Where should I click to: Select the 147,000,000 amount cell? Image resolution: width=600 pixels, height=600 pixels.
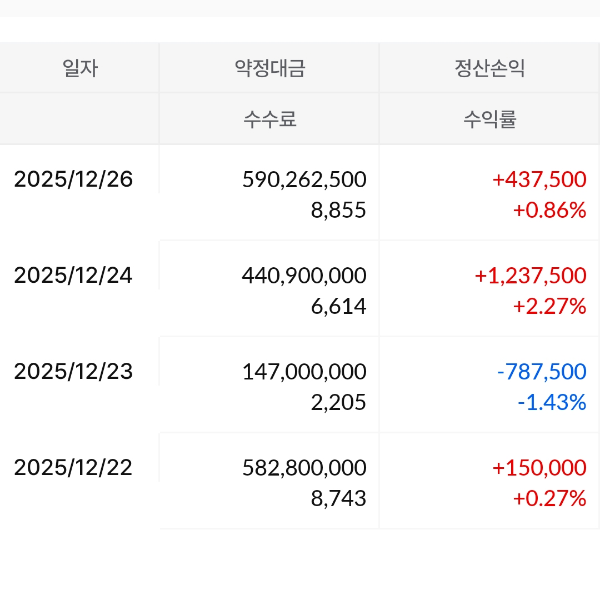coord(304,371)
